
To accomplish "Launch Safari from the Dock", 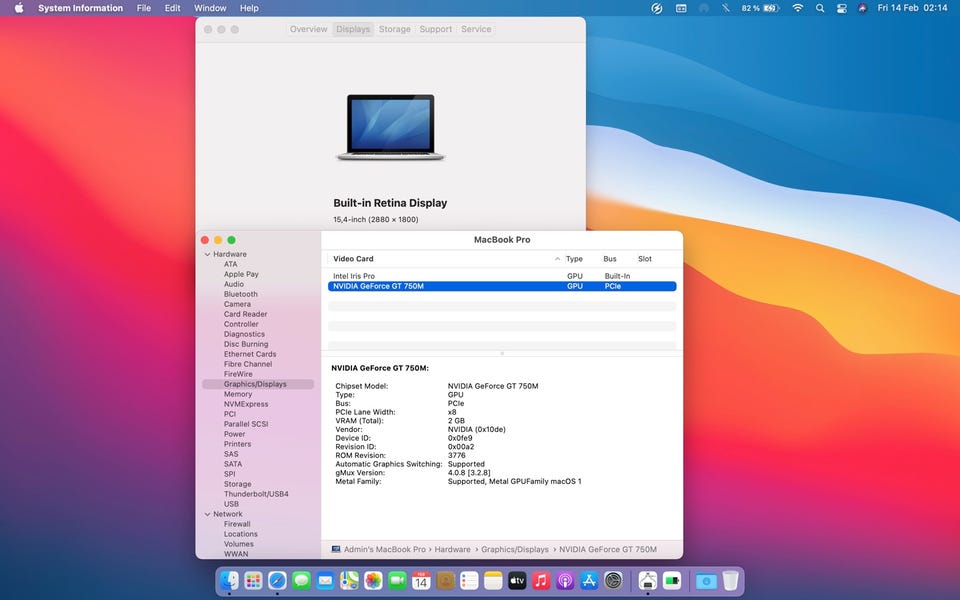I will 277,580.
